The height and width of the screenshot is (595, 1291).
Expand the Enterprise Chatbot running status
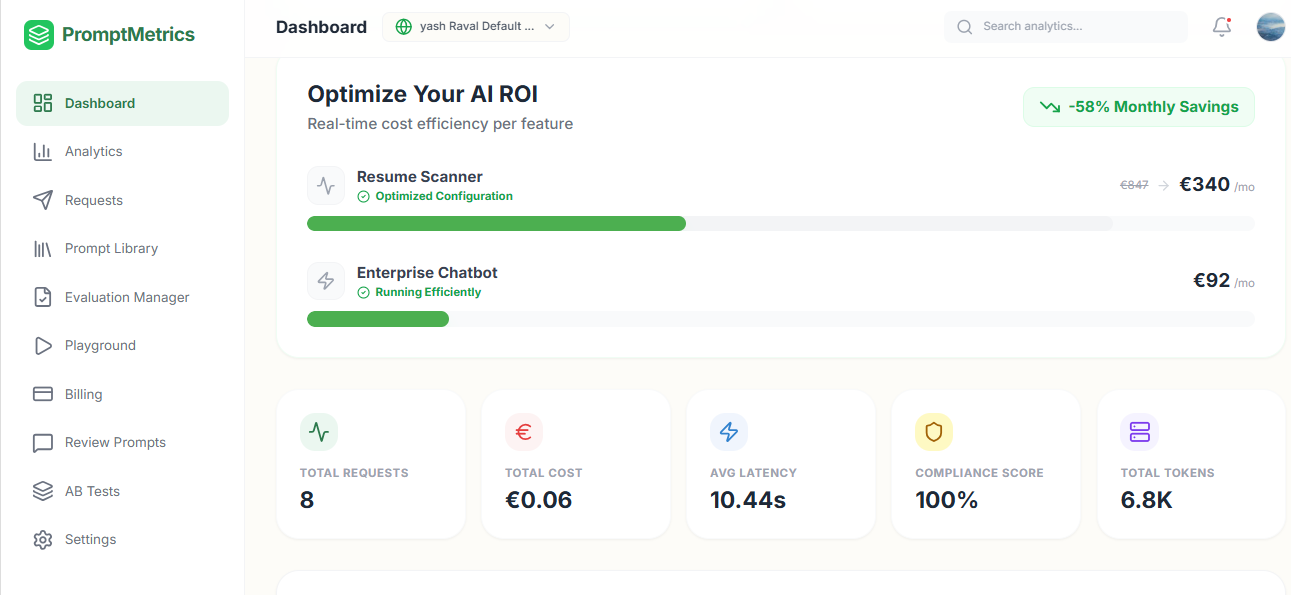click(x=419, y=292)
